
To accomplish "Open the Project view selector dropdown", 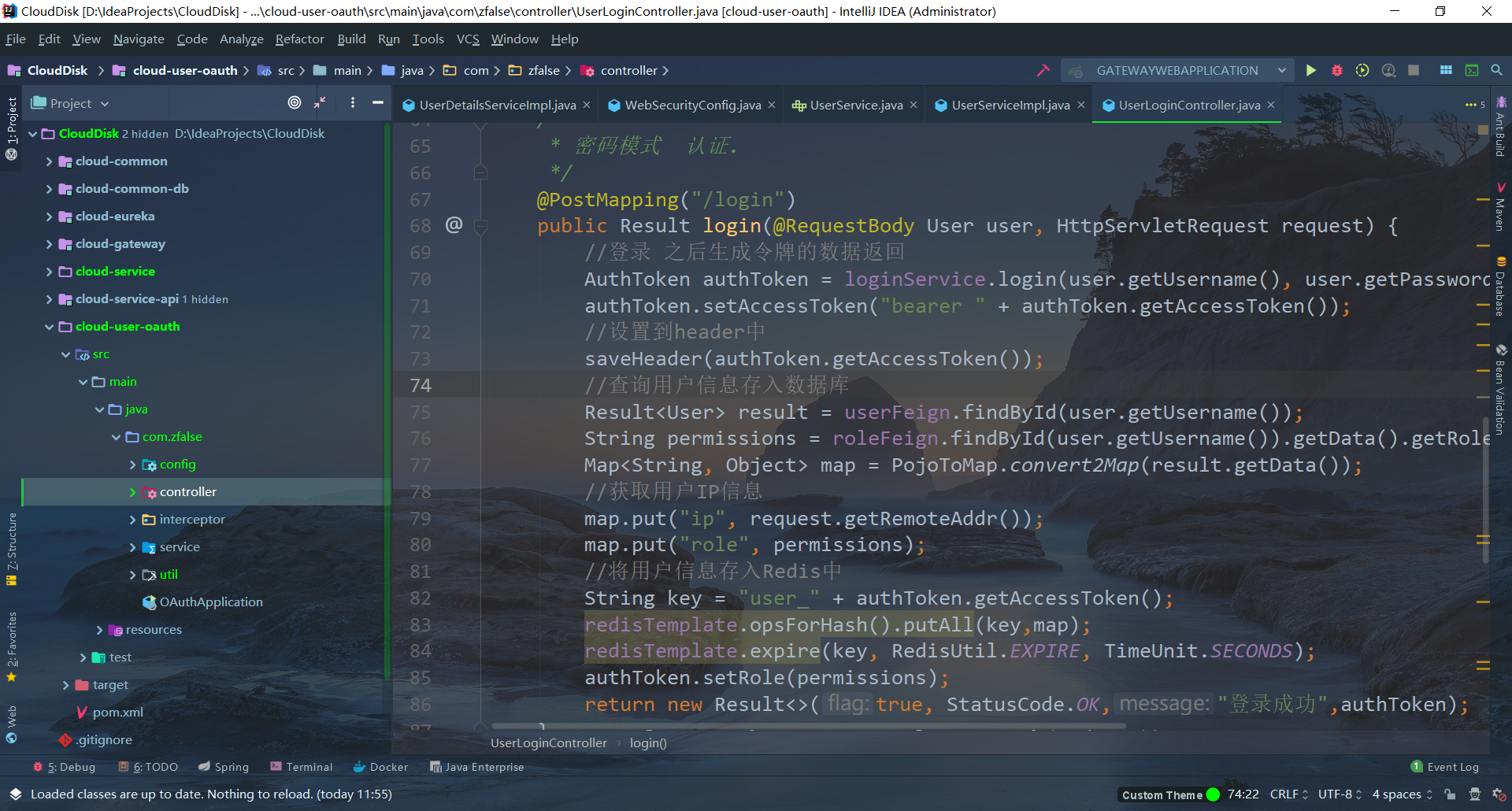I will point(70,103).
